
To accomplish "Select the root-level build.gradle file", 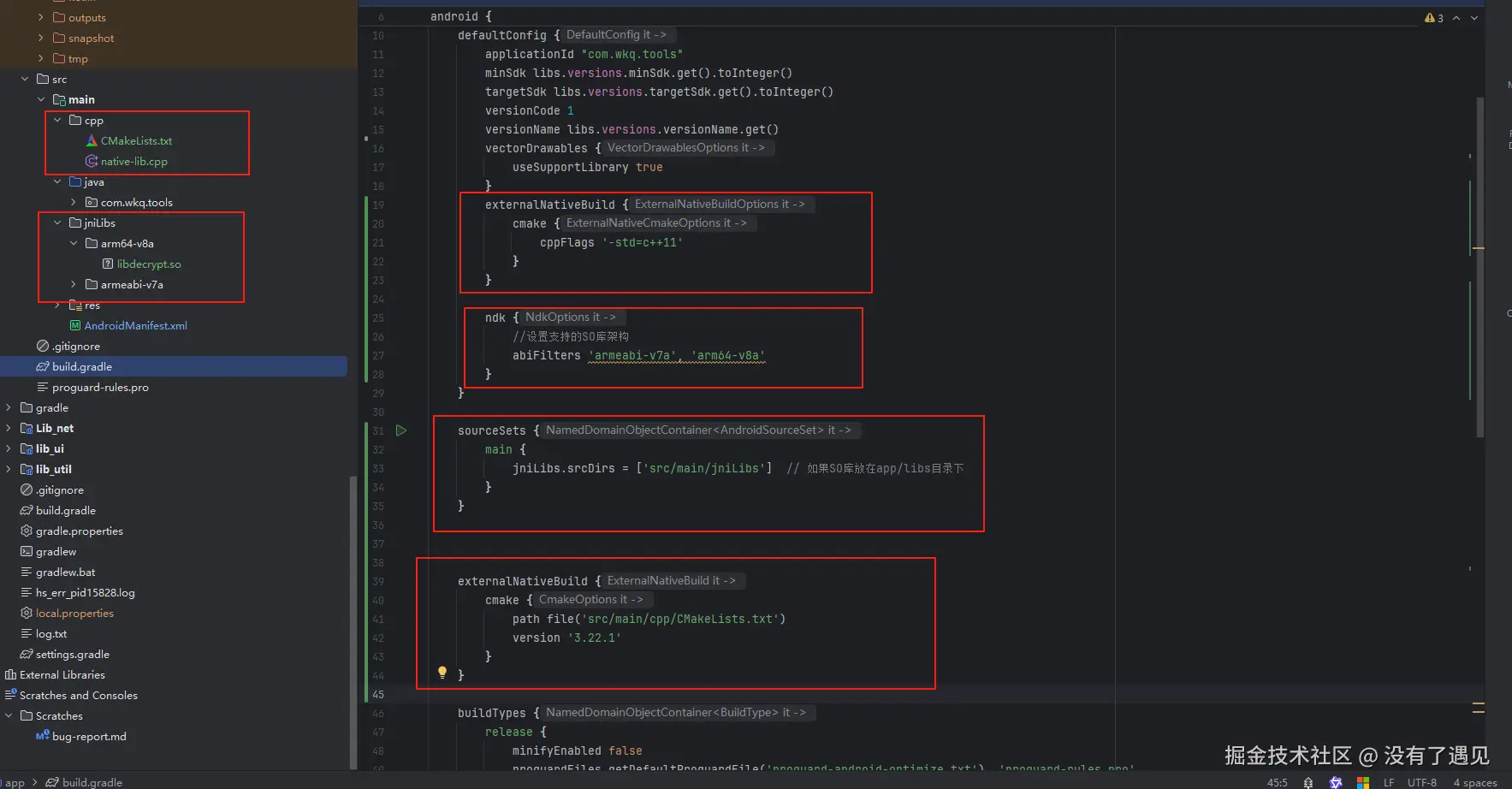I will click(x=66, y=511).
